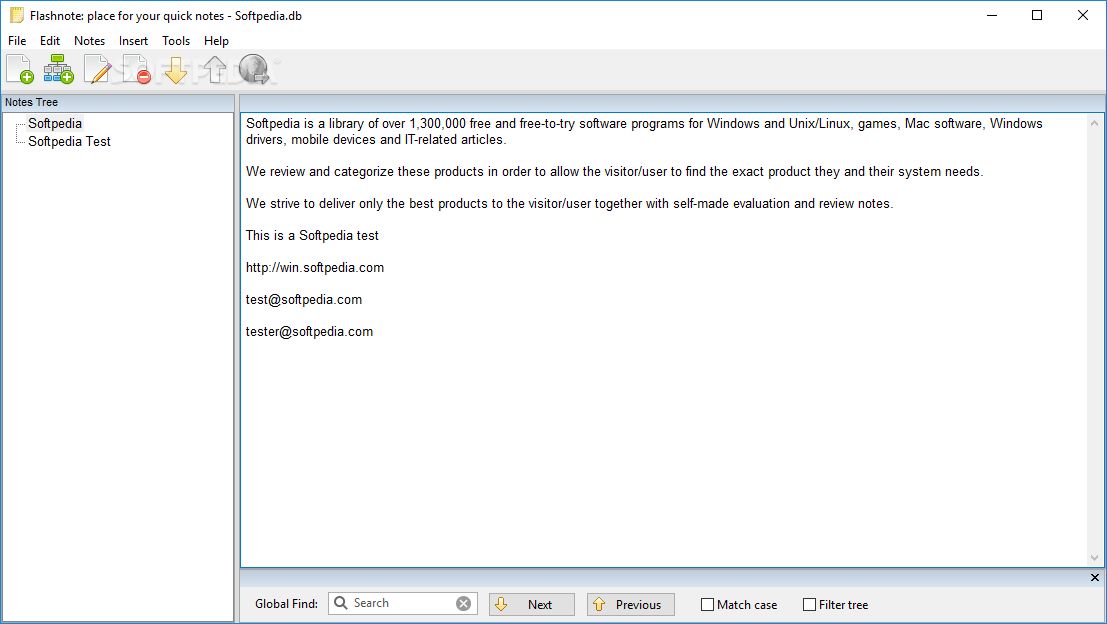The height and width of the screenshot is (624, 1107).
Task: Select the Softpedia note in tree
Action: coord(55,124)
